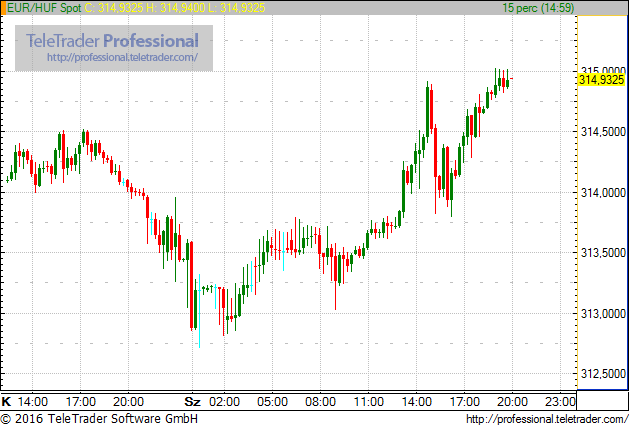629x428 pixels.
Task: Click the yellow current price tag 314,9325
Action: click(x=601, y=80)
